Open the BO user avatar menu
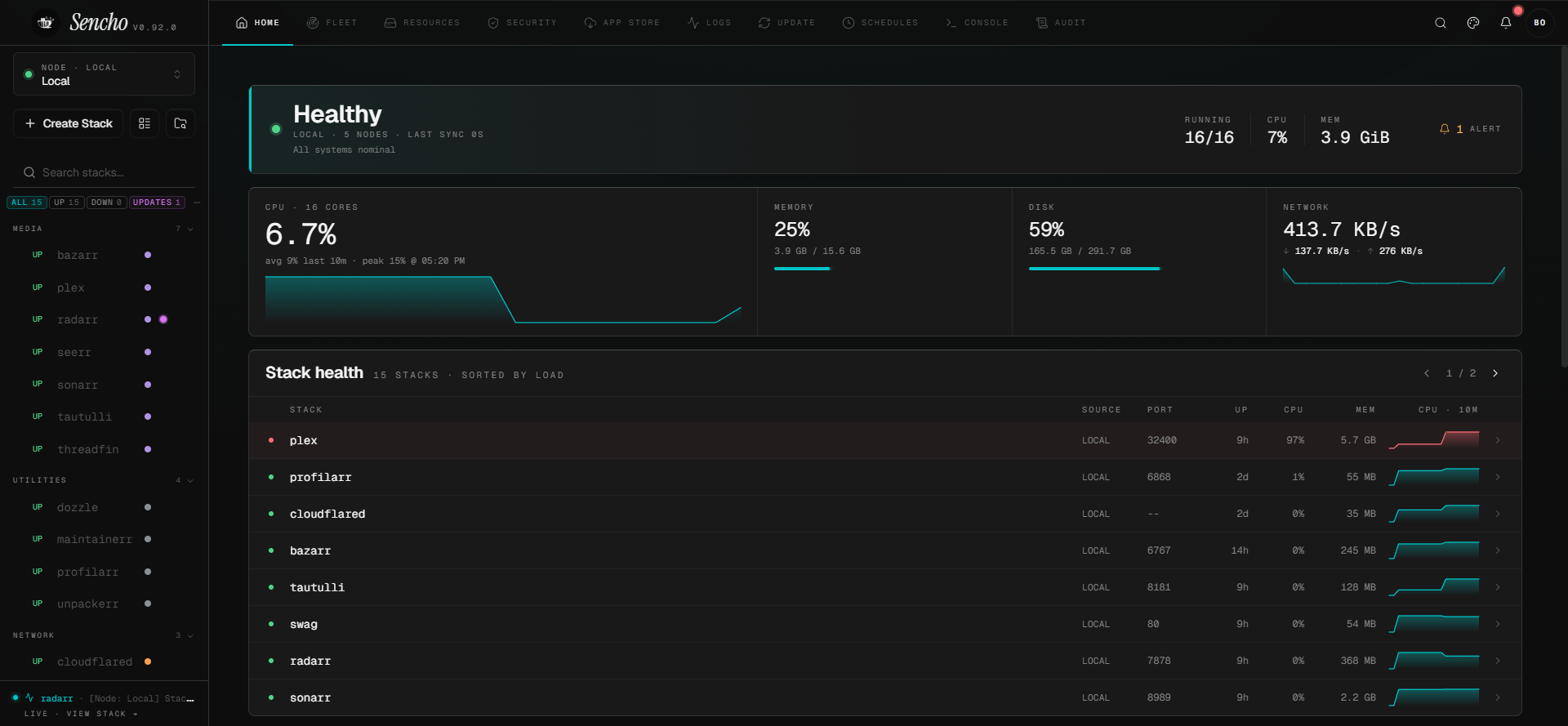 (x=1539, y=23)
